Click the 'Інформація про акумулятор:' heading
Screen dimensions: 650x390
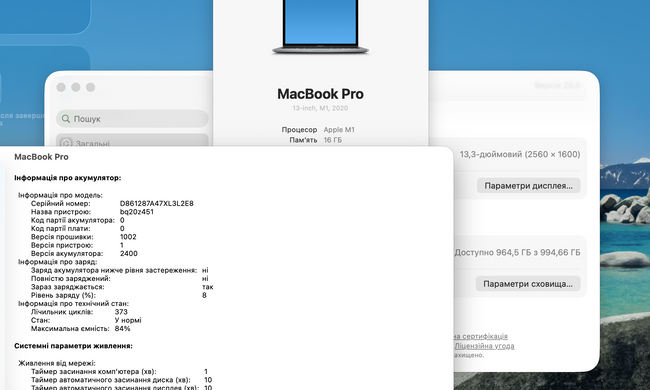pos(68,178)
